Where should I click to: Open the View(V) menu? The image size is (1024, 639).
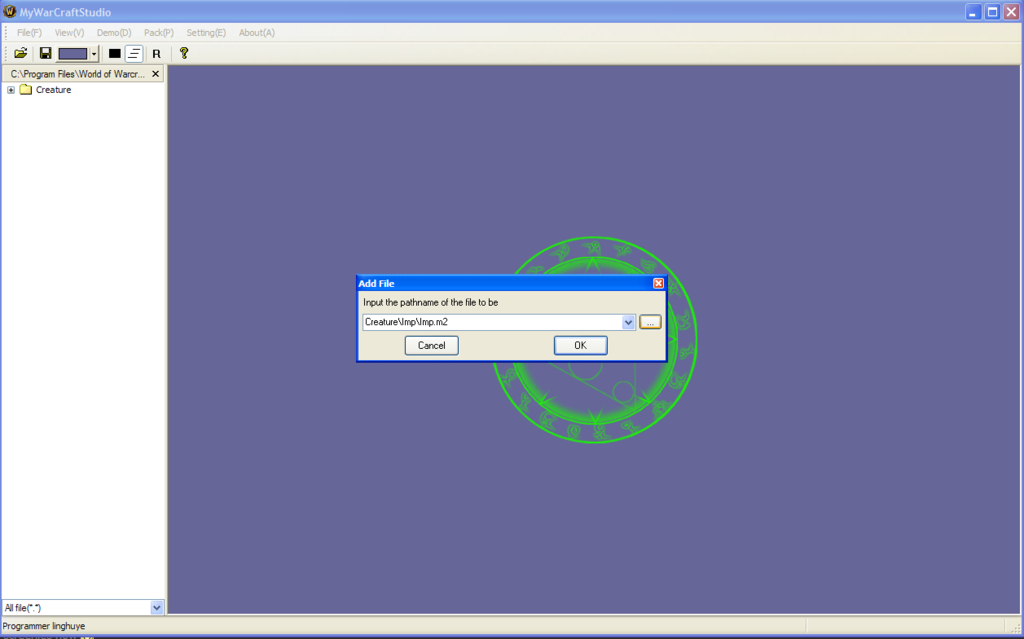click(x=69, y=33)
